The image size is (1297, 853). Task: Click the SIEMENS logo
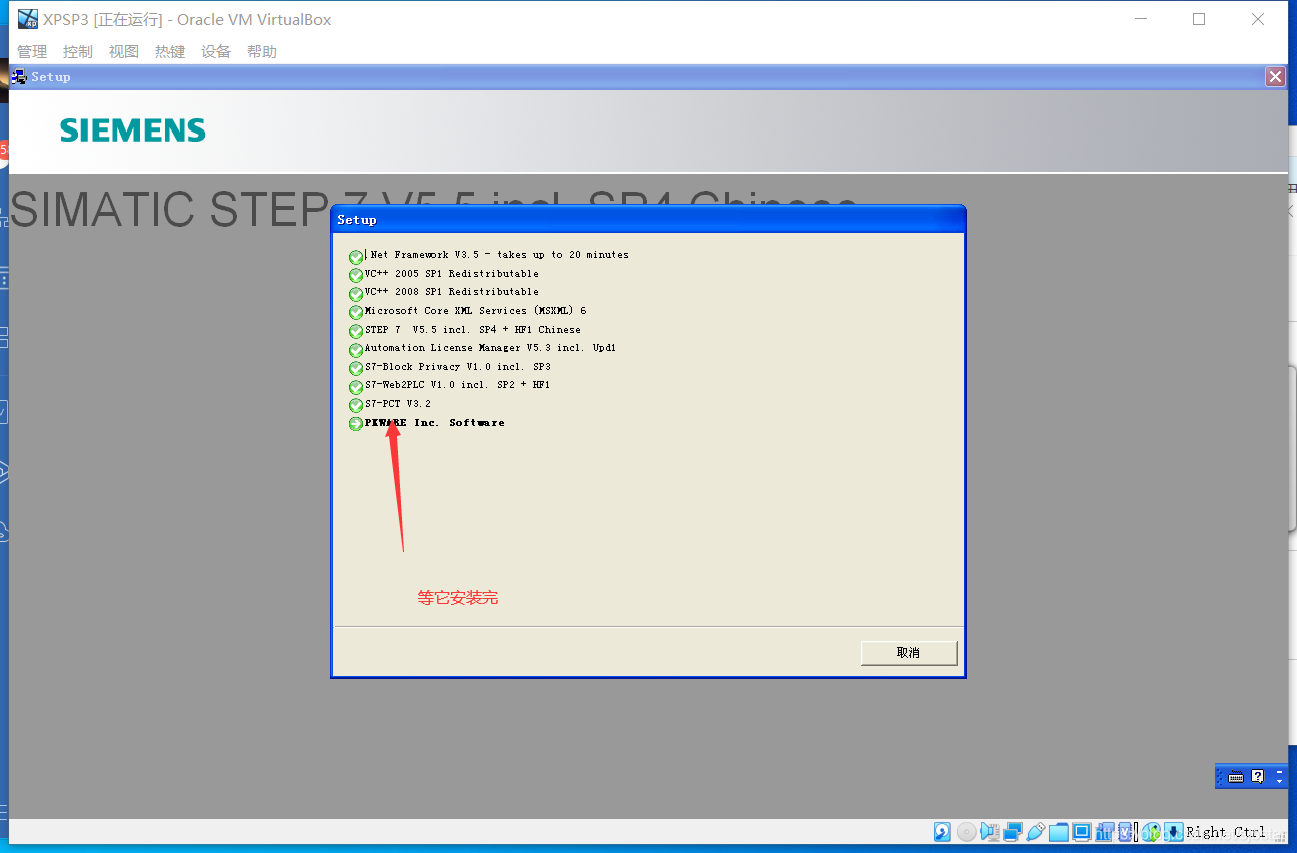coord(133,130)
